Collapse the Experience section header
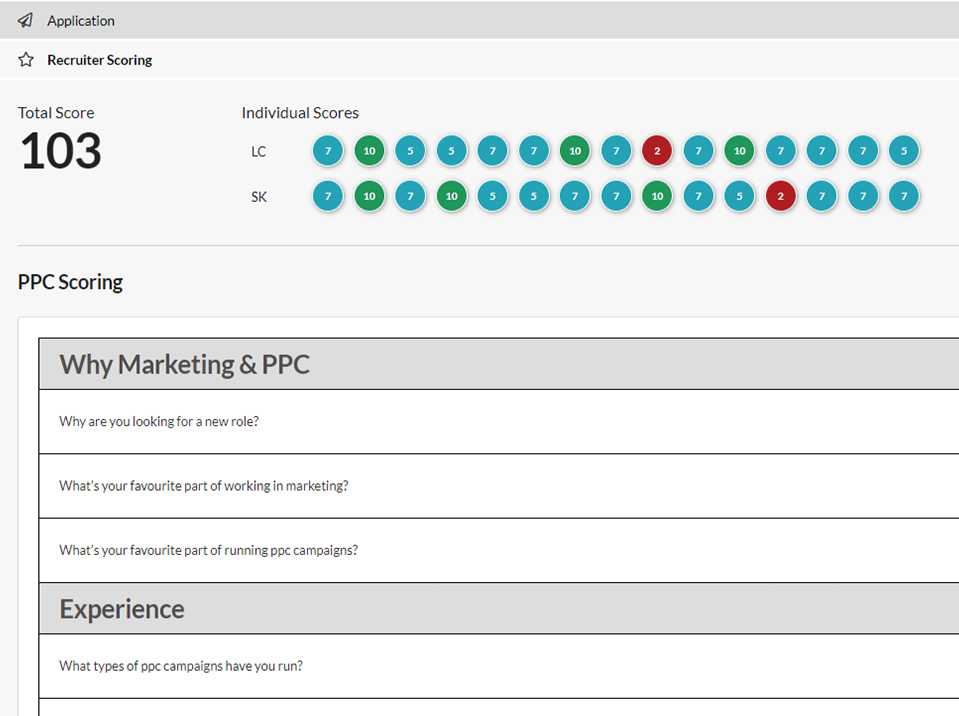The height and width of the screenshot is (716, 959). click(x=121, y=608)
